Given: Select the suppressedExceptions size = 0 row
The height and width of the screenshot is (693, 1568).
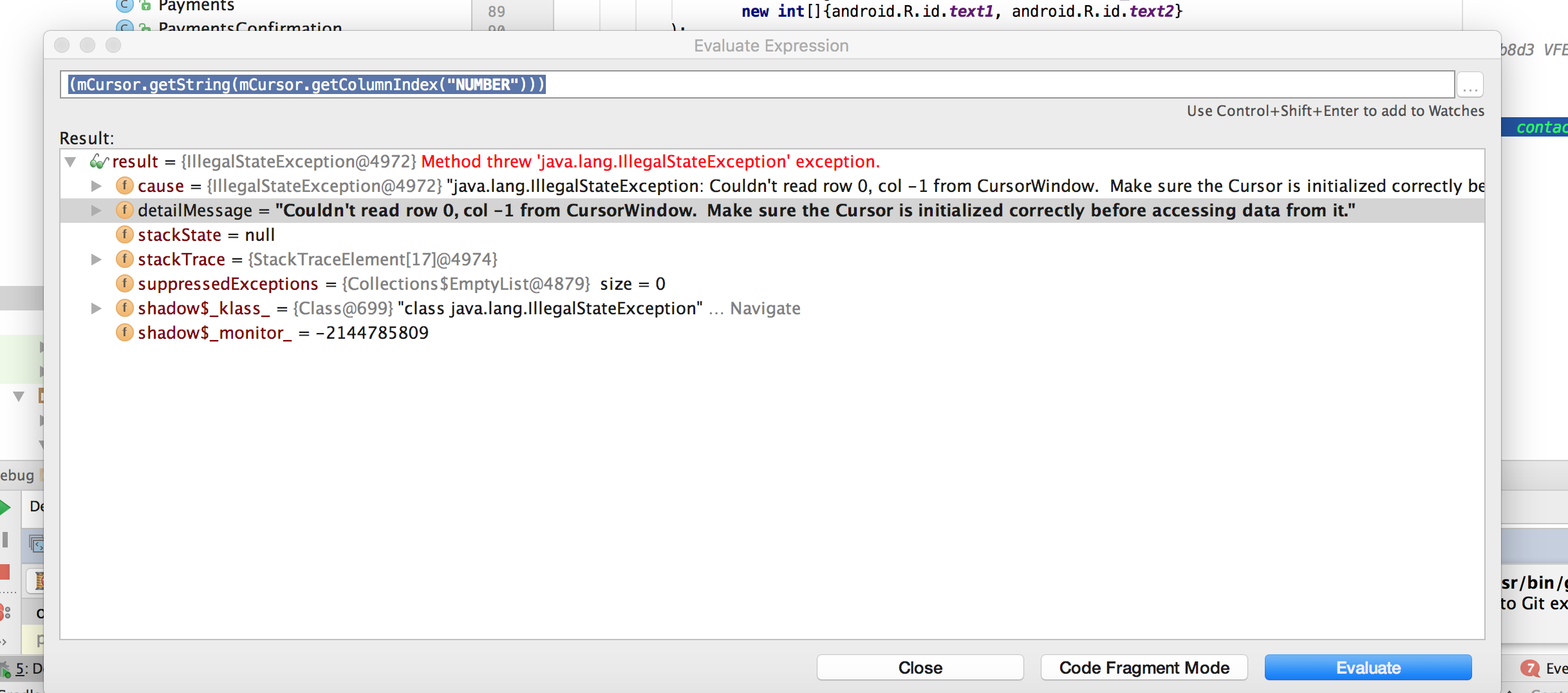Looking at the screenshot, I should pyautogui.click(x=772, y=284).
